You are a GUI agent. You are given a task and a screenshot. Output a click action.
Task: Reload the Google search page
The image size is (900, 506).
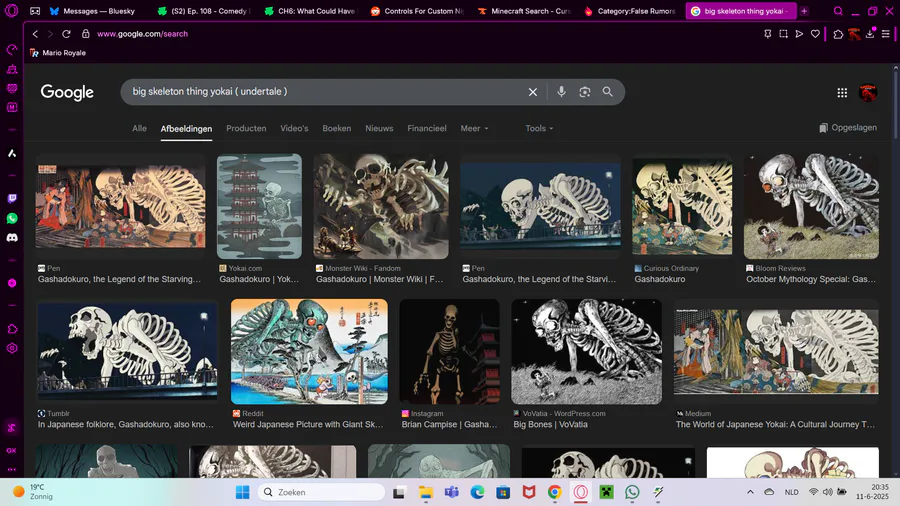[66, 34]
